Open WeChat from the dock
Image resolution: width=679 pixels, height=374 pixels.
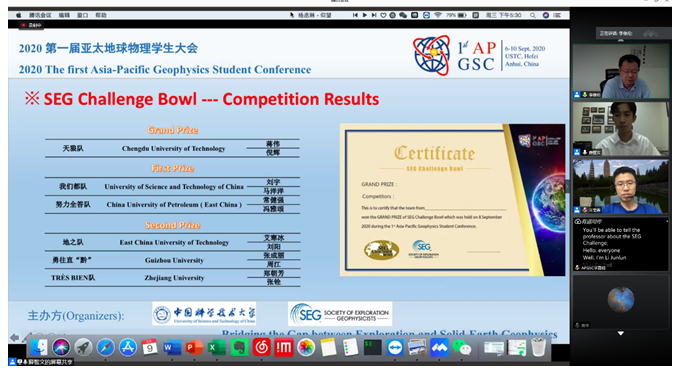[462, 347]
